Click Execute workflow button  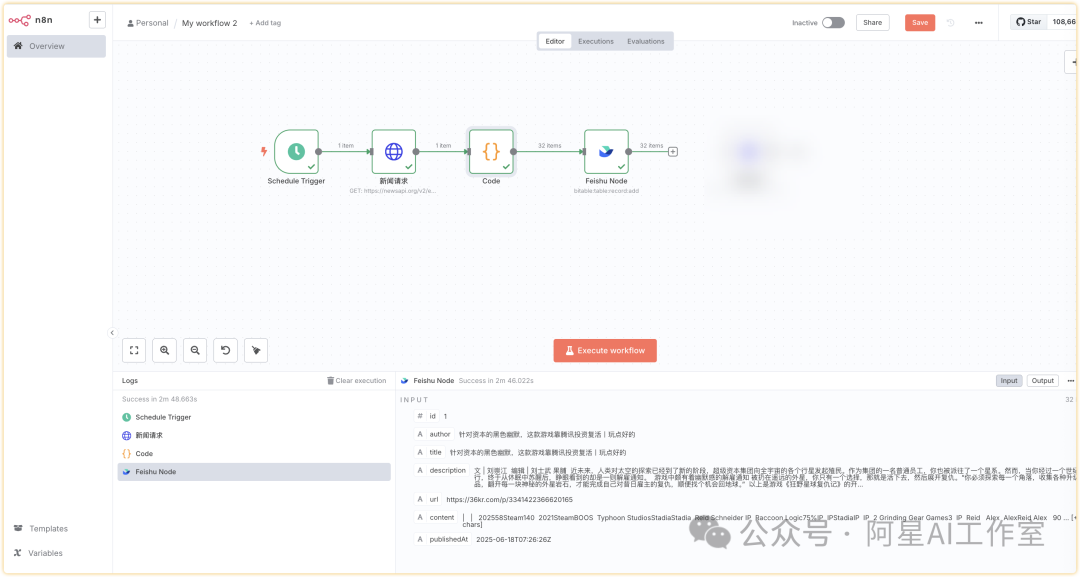[605, 350]
